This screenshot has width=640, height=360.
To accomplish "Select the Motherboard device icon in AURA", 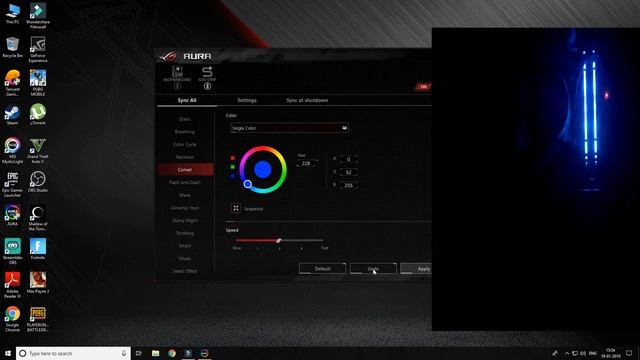I will tap(177, 72).
